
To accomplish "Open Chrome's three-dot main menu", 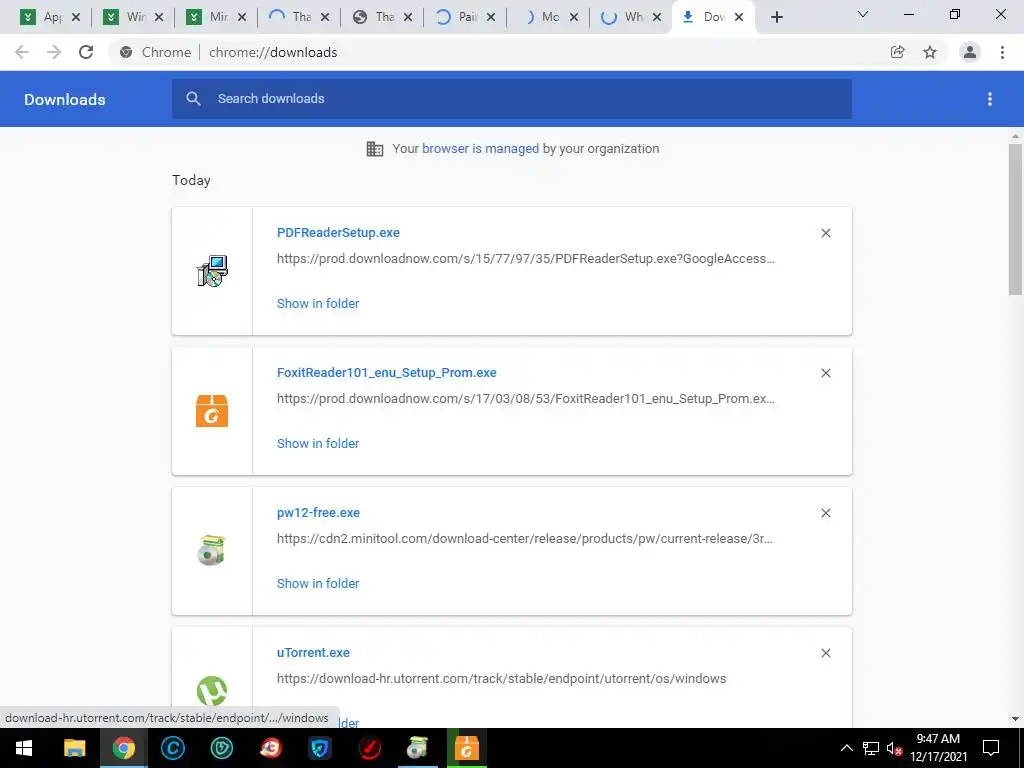I will click(1002, 52).
